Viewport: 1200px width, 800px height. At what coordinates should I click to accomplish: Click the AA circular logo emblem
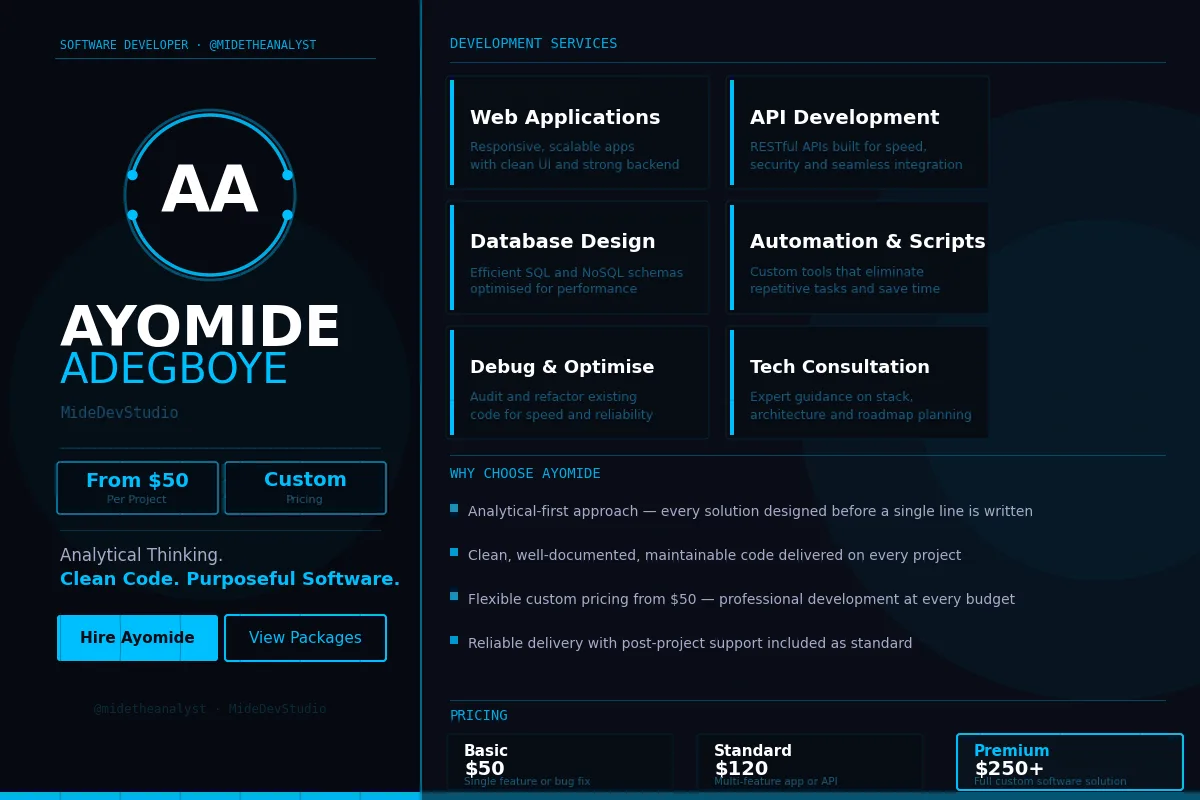click(x=210, y=194)
